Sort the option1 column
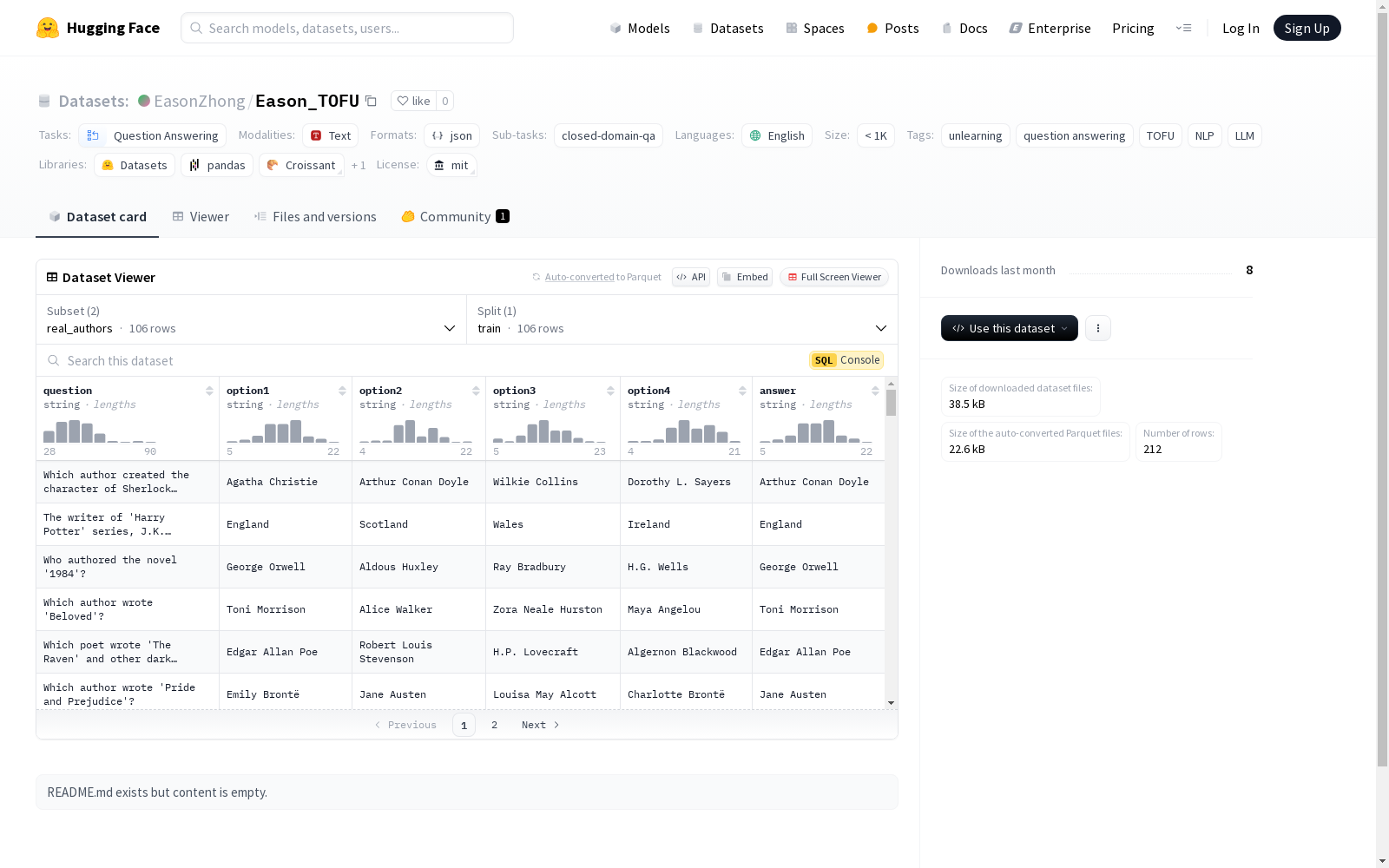The image size is (1389, 868). (342, 391)
